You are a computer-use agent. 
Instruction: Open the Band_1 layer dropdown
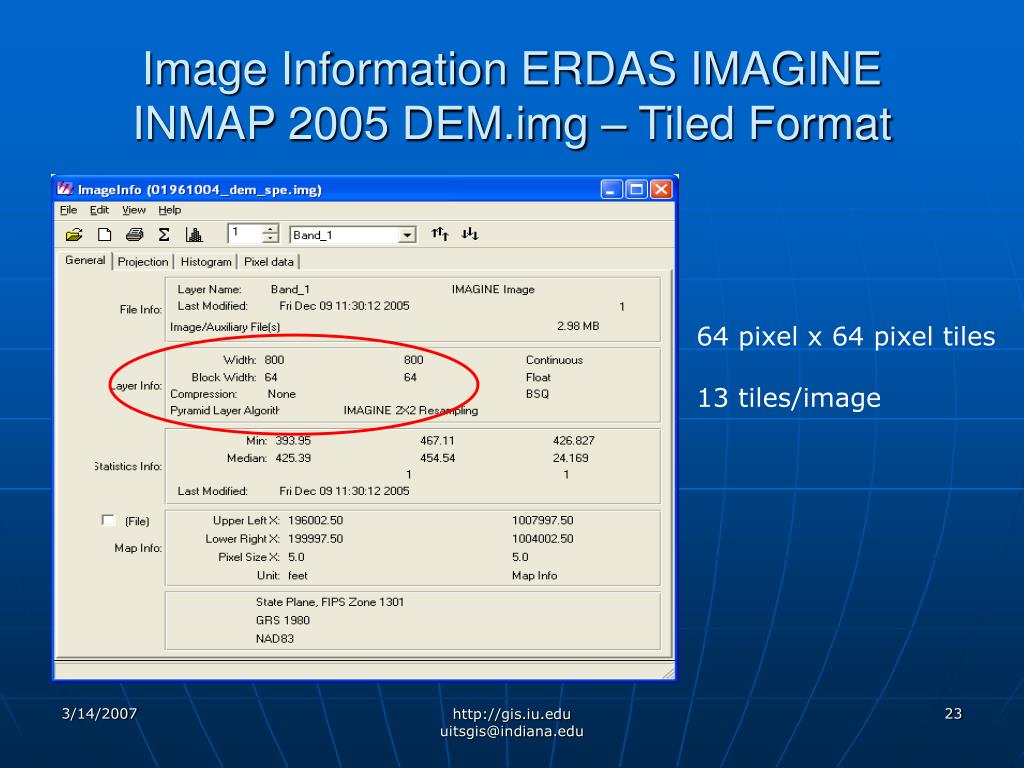pos(408,235)
